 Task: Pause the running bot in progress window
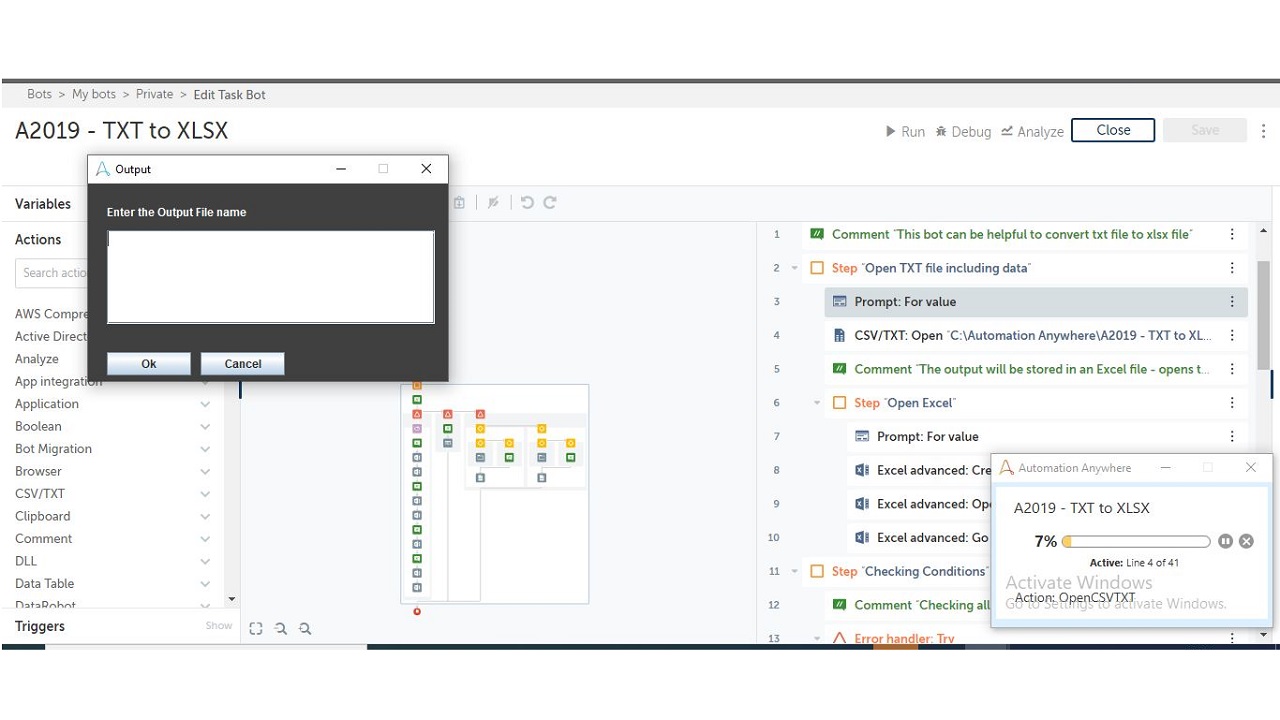point(1226,541)
